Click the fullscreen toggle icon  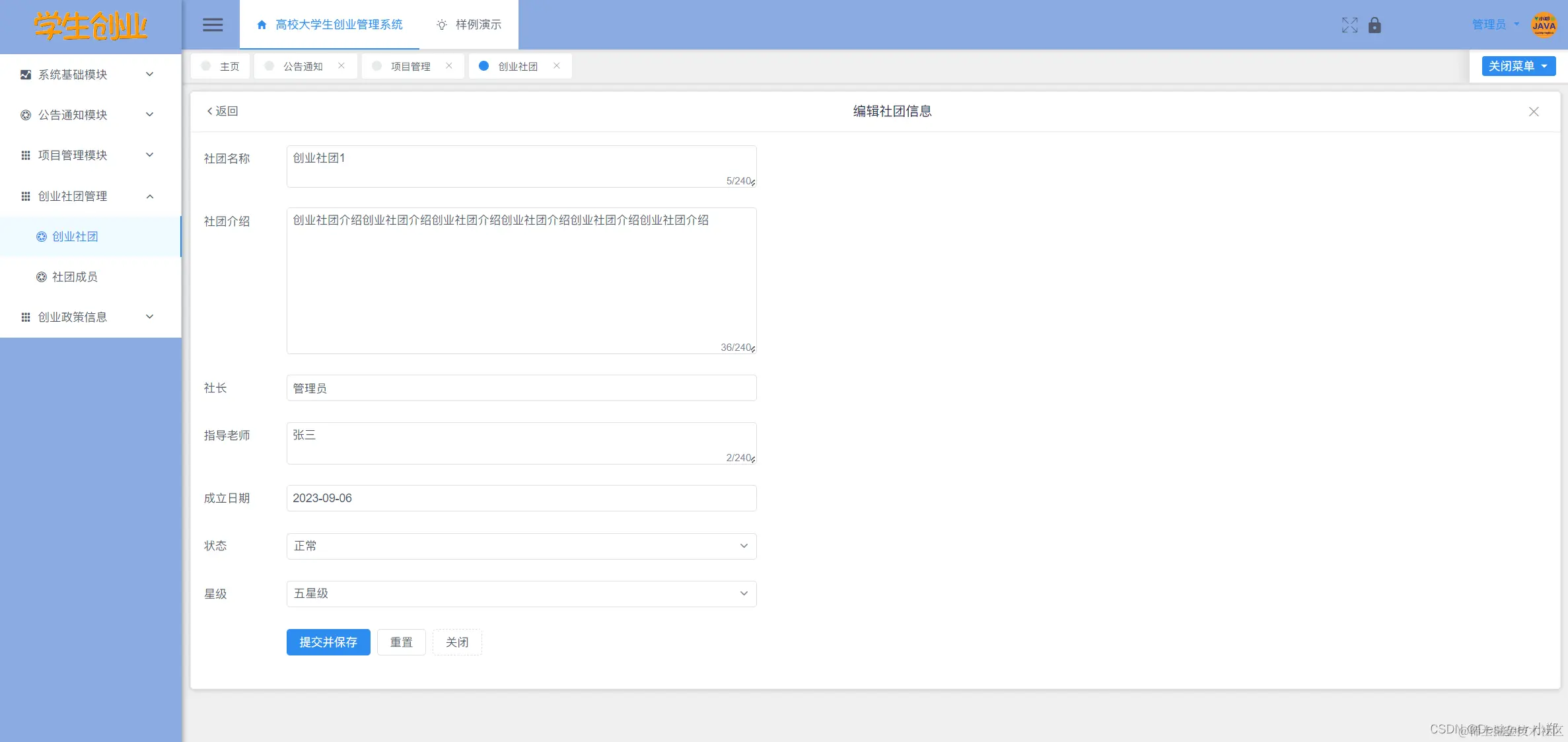pos(1349,25)
